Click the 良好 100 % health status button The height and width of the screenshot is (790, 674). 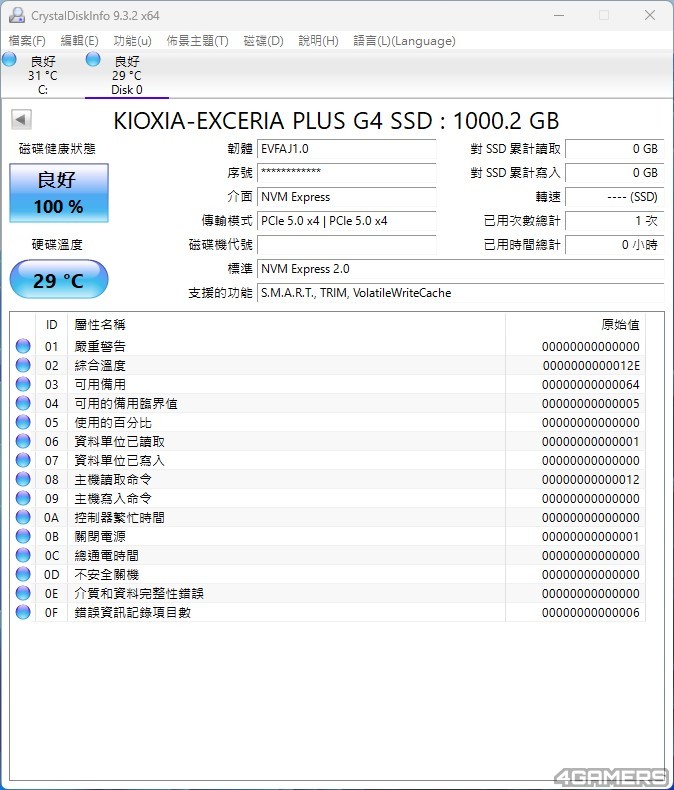click(59, 193)
